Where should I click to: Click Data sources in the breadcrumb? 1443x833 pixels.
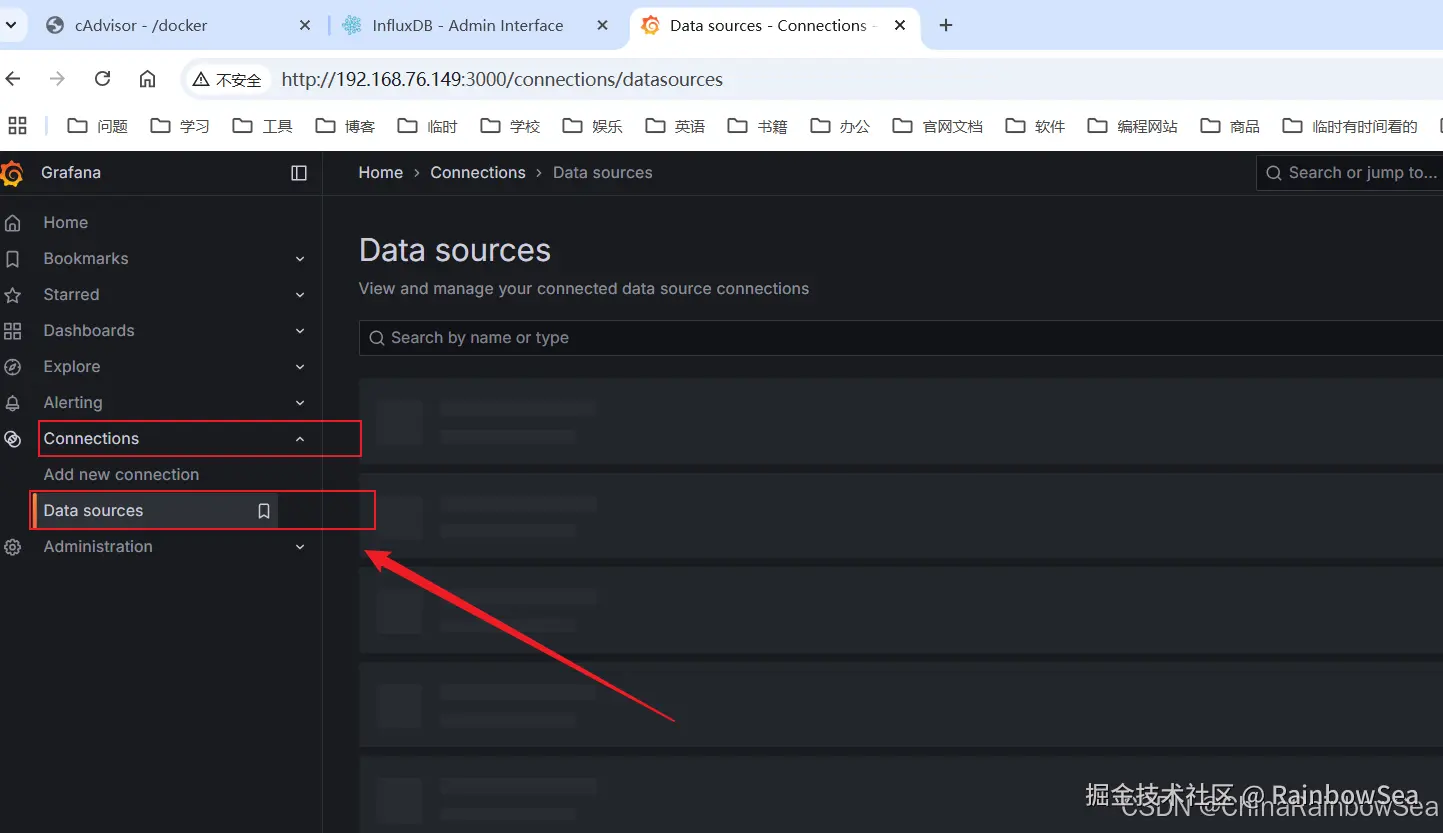pos(603,173)
